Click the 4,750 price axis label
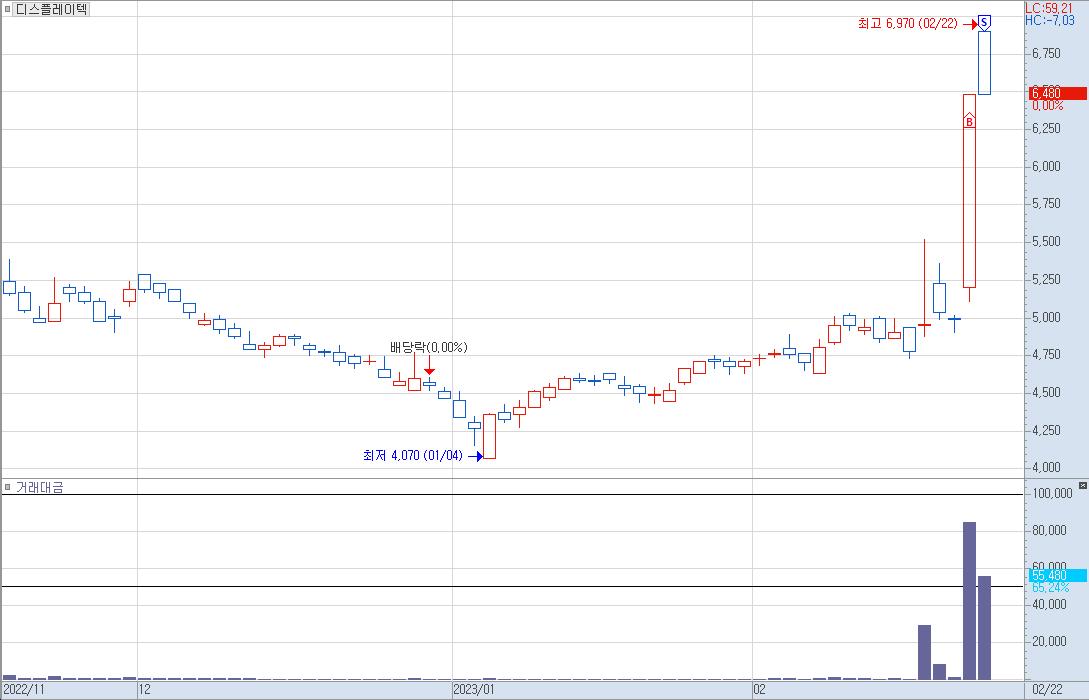Image resolution: width=1089 pixels, height=700 pixels. point(1046,355)
